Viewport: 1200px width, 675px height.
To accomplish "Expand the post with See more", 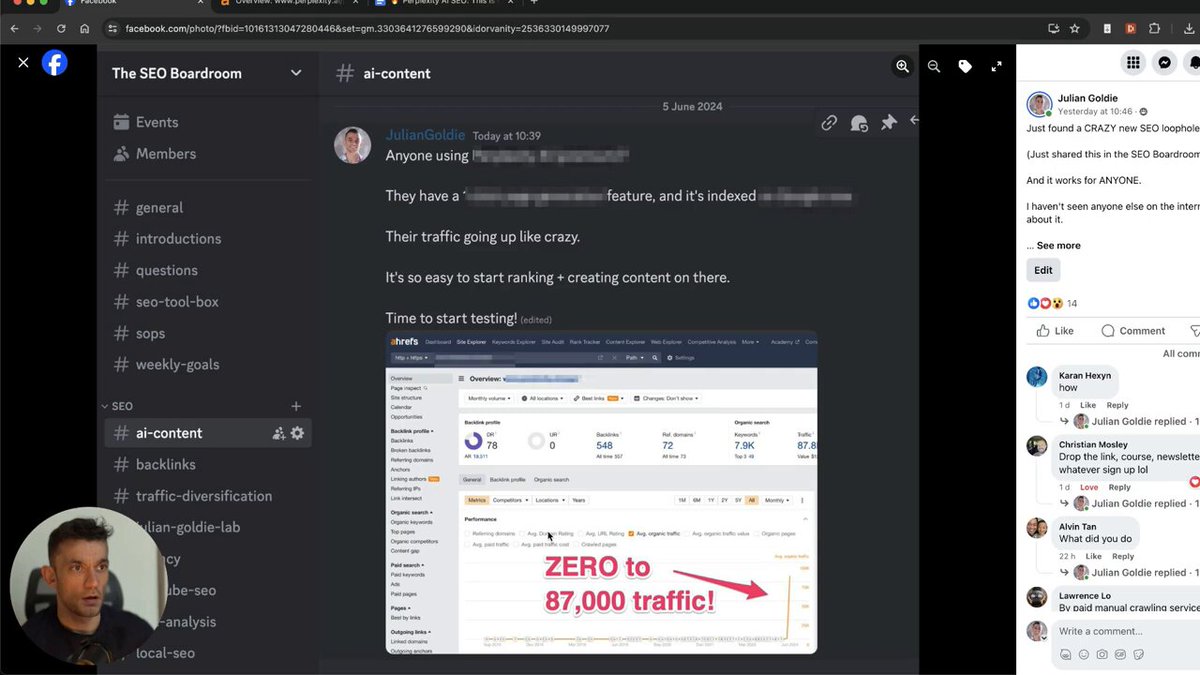I will pyautogui.click(x=1058, y=245).
